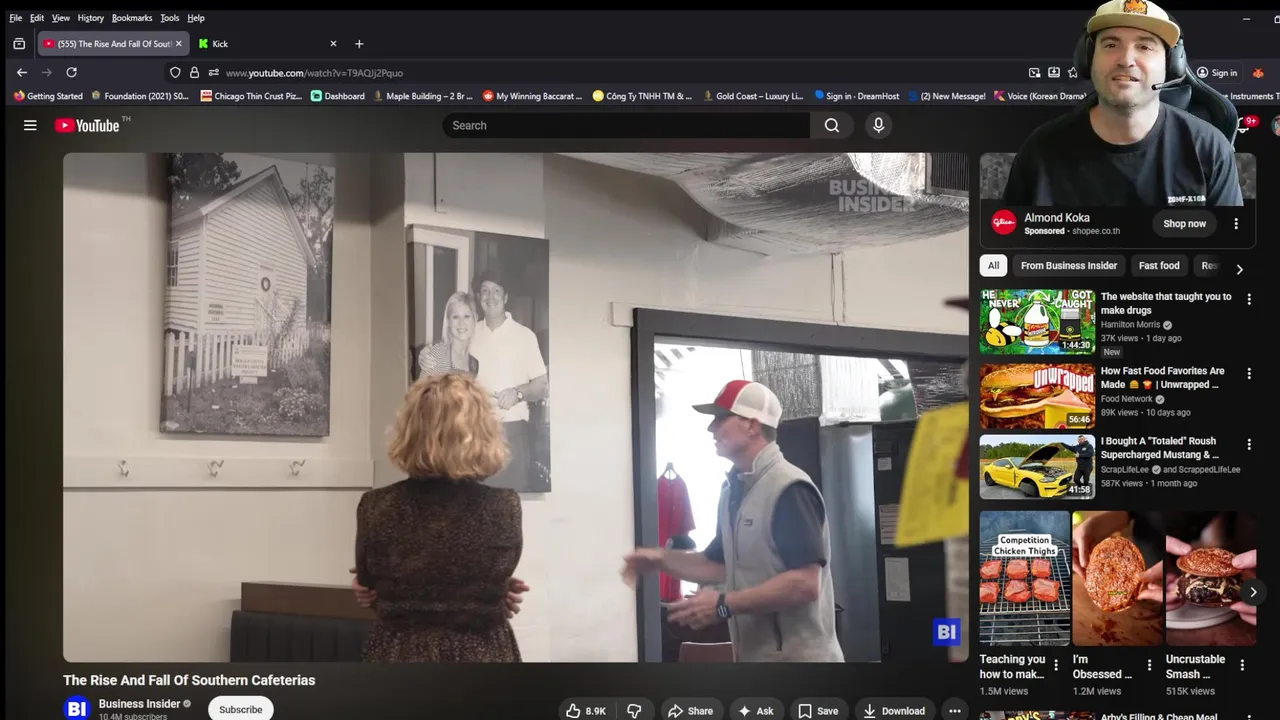Save video to playlist

tap(818, 710)
